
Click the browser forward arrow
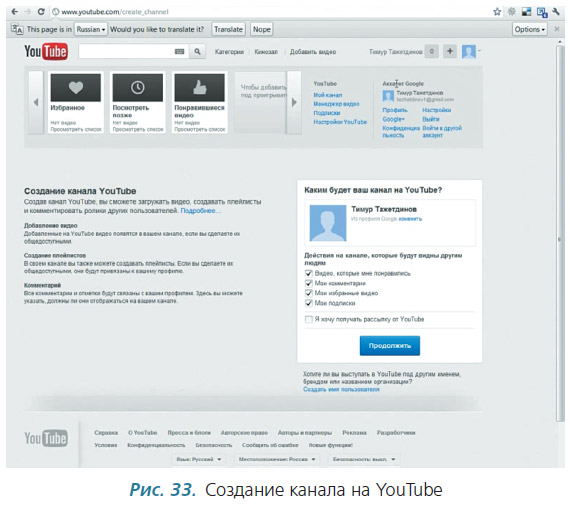click(28, 12)
